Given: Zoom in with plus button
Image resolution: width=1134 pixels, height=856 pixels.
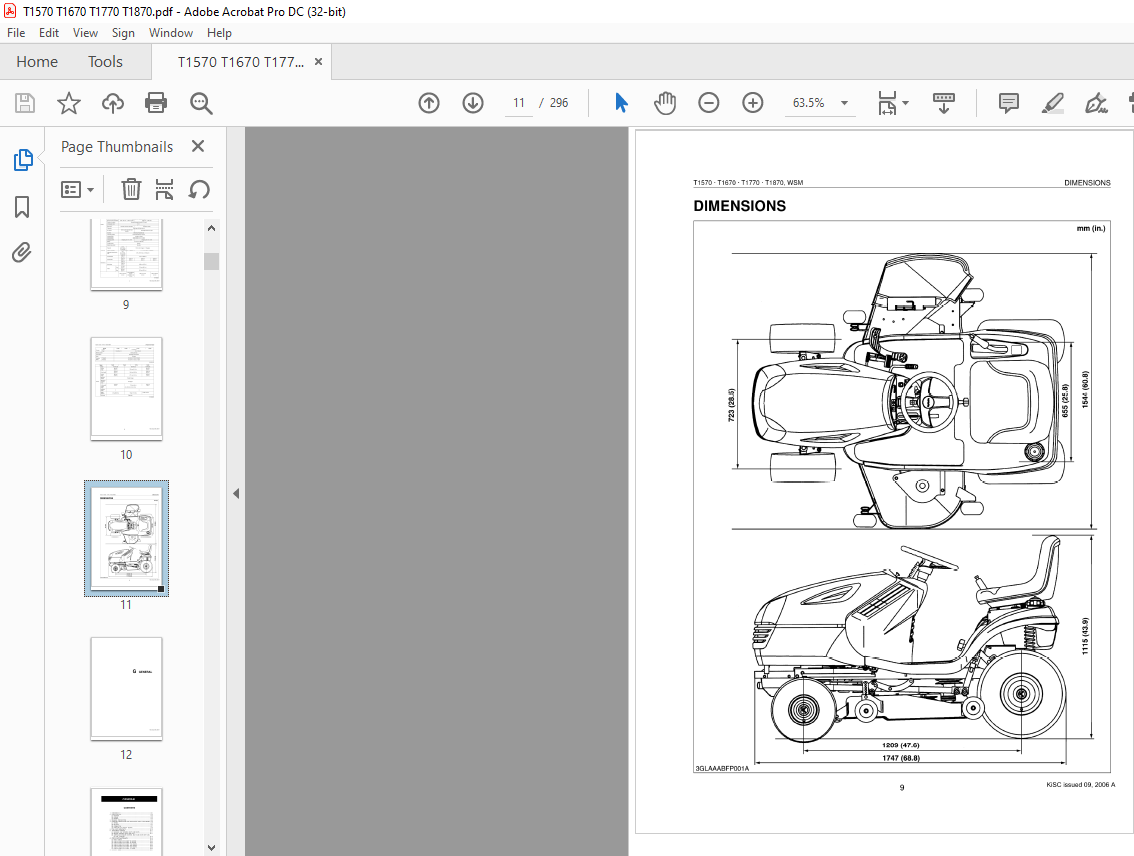Looking at the screenshot, I should click(x=753, y=103).
